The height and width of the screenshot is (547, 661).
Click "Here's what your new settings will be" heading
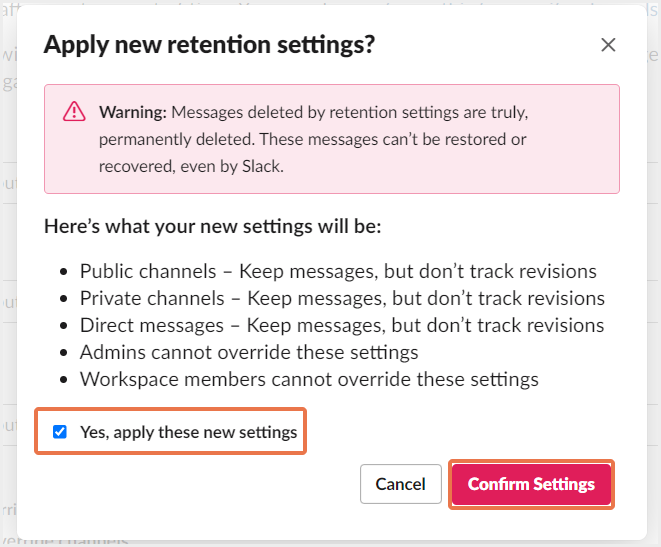click(212, 226)
